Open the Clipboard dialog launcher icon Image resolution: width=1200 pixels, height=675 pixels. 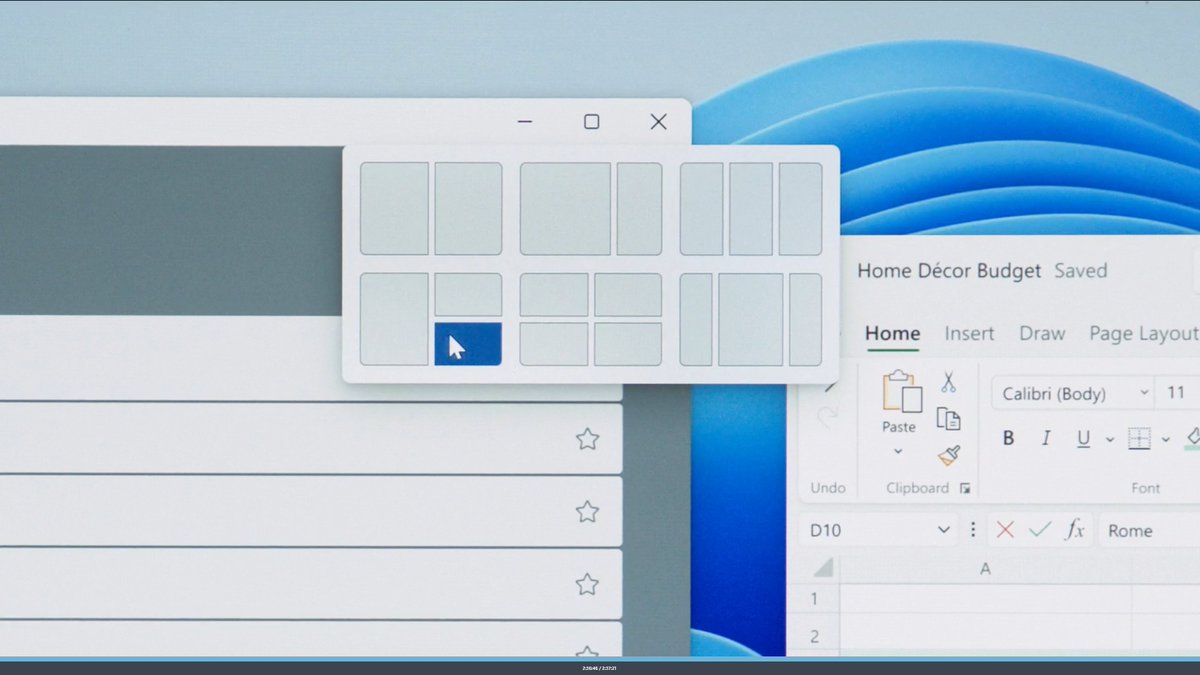(965, 488)
